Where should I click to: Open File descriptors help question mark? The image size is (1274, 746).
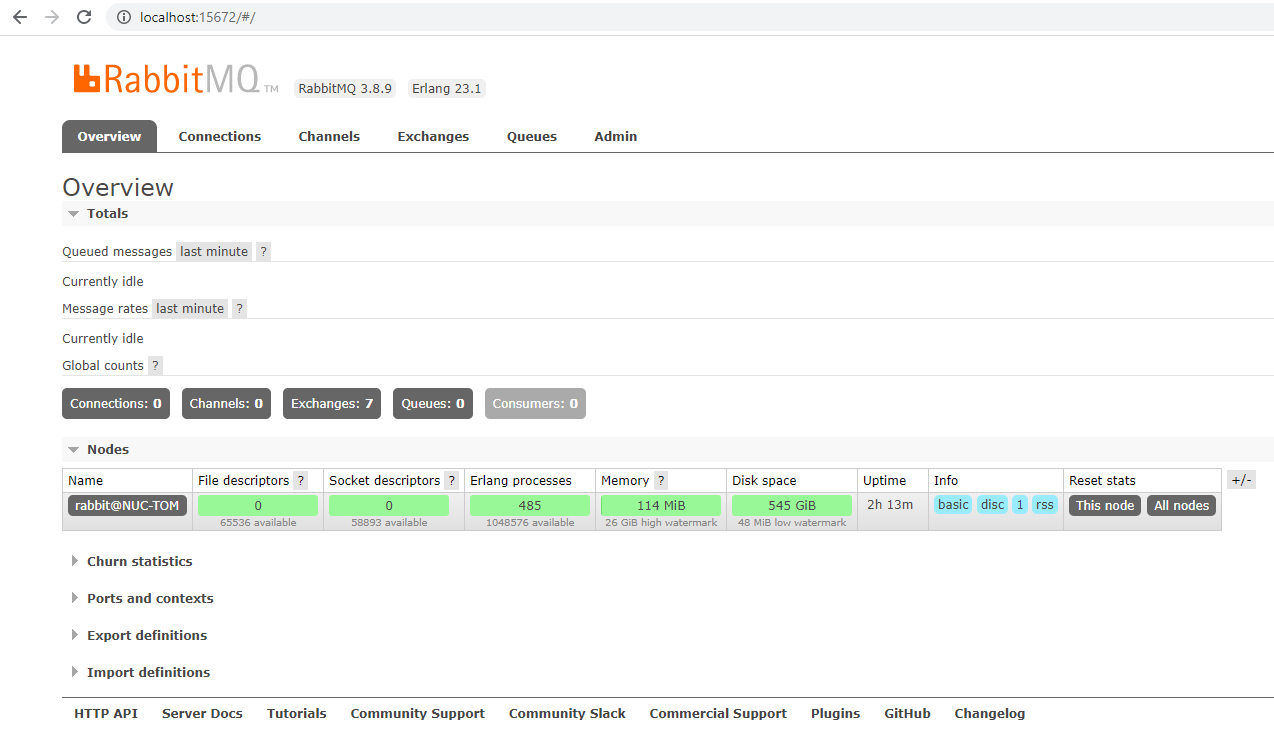(300, 481)
